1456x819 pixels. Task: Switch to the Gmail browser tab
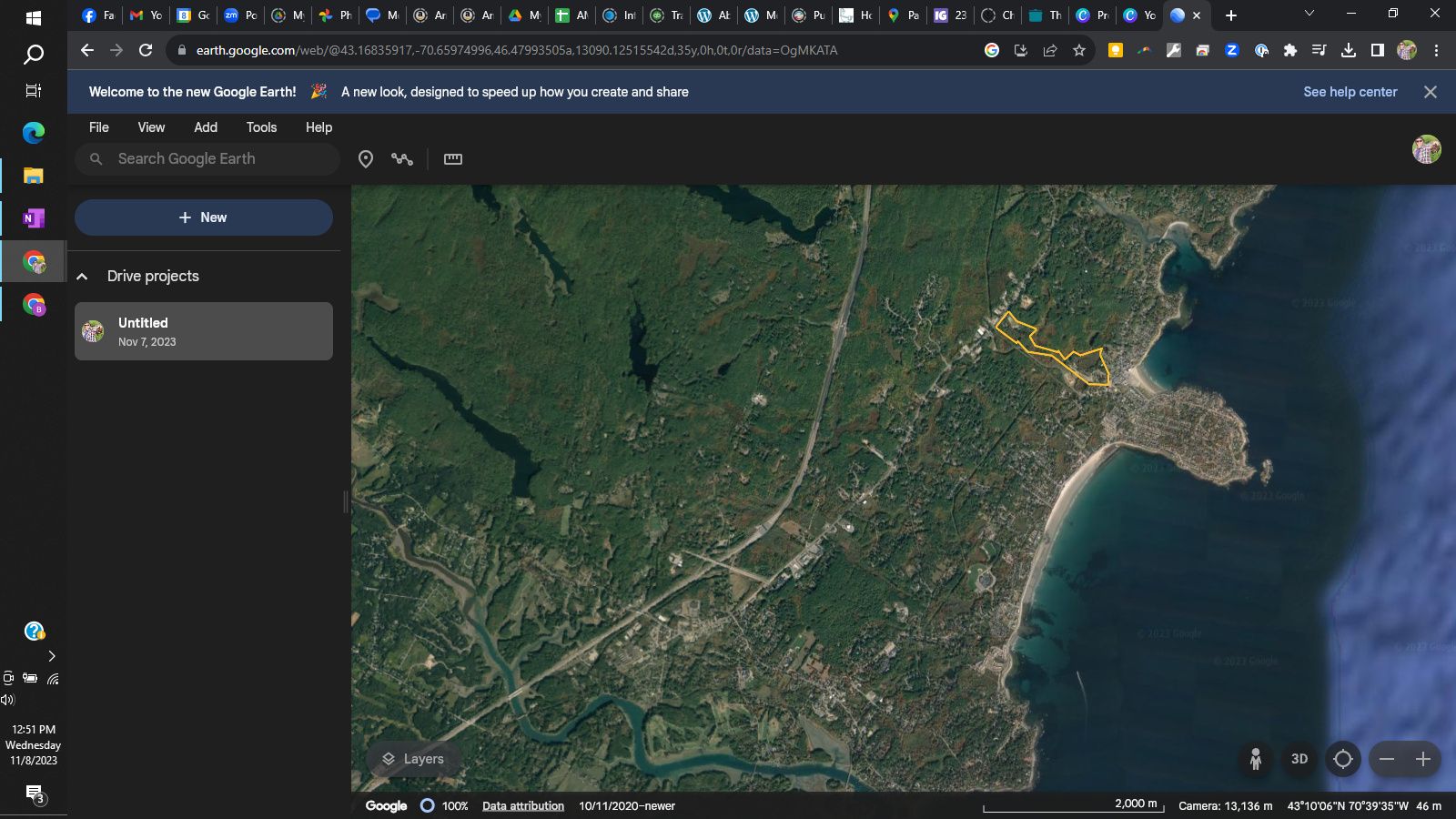coord(146,15)
